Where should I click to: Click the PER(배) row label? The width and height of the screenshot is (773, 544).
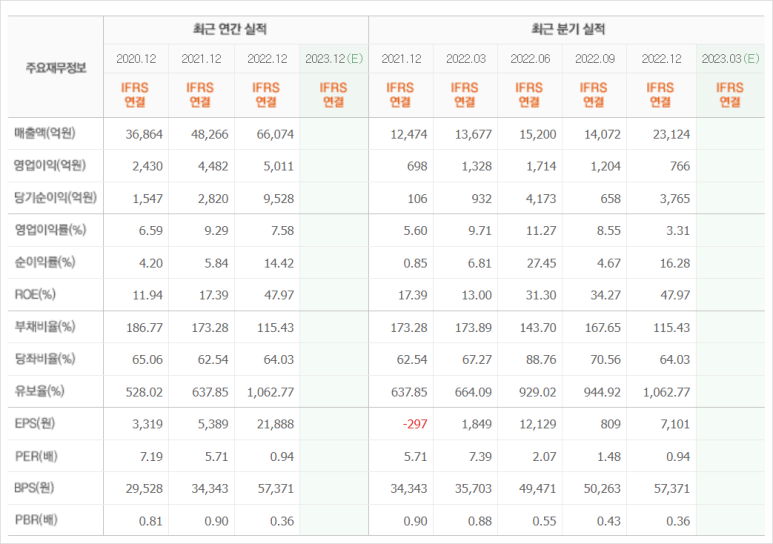point(36,456)
